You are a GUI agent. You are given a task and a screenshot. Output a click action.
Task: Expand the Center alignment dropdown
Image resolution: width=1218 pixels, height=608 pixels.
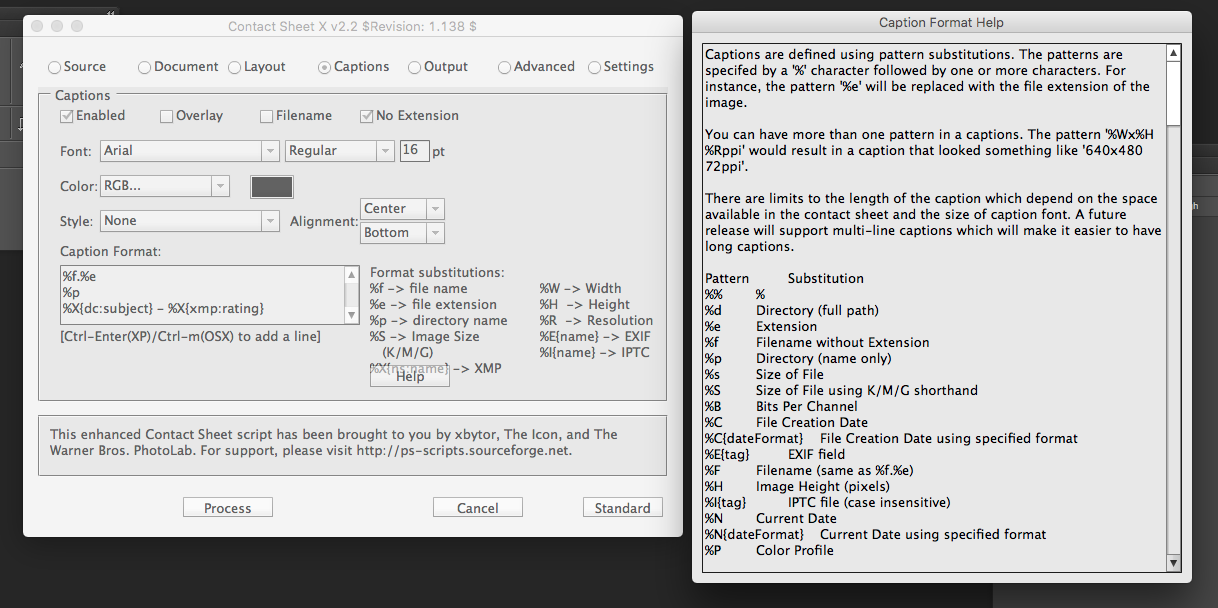click(402, 209)
